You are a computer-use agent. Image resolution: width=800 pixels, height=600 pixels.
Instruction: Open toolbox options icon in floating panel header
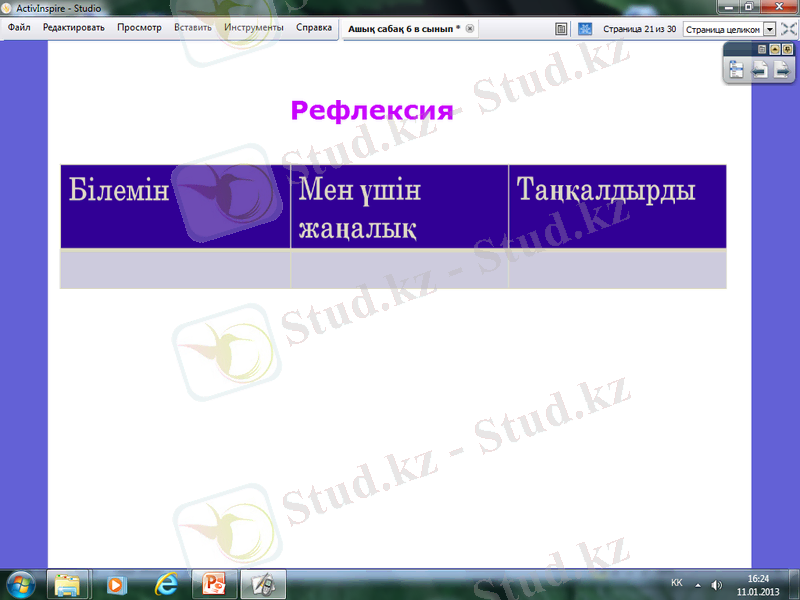(762, 48)
